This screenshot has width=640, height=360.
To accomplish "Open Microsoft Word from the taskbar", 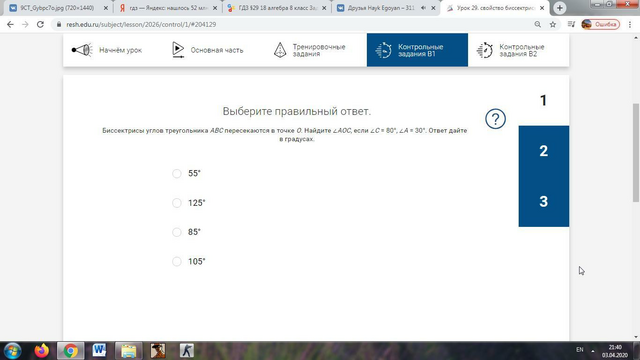I will click(99, 351).
